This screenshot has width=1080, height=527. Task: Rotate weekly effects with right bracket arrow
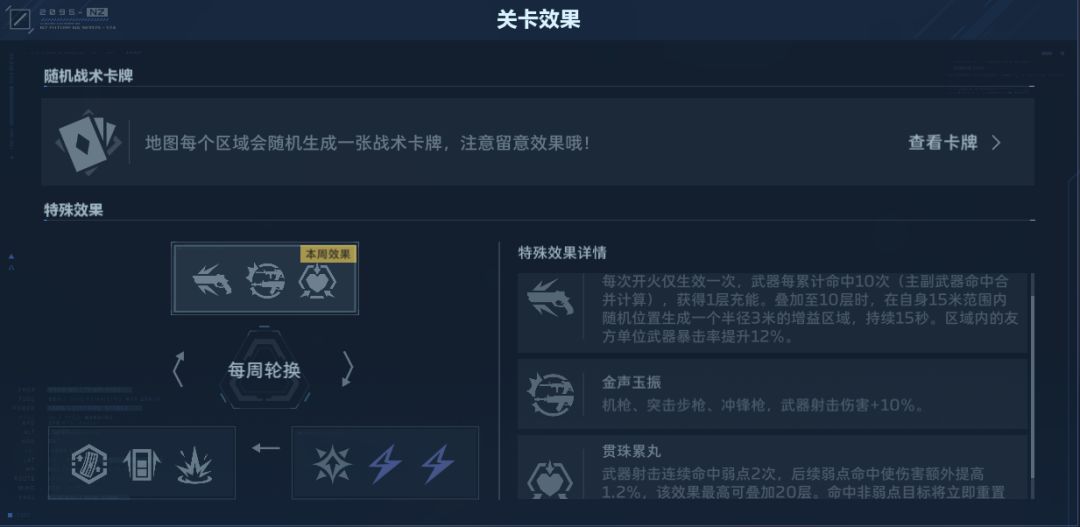[347, 370]
